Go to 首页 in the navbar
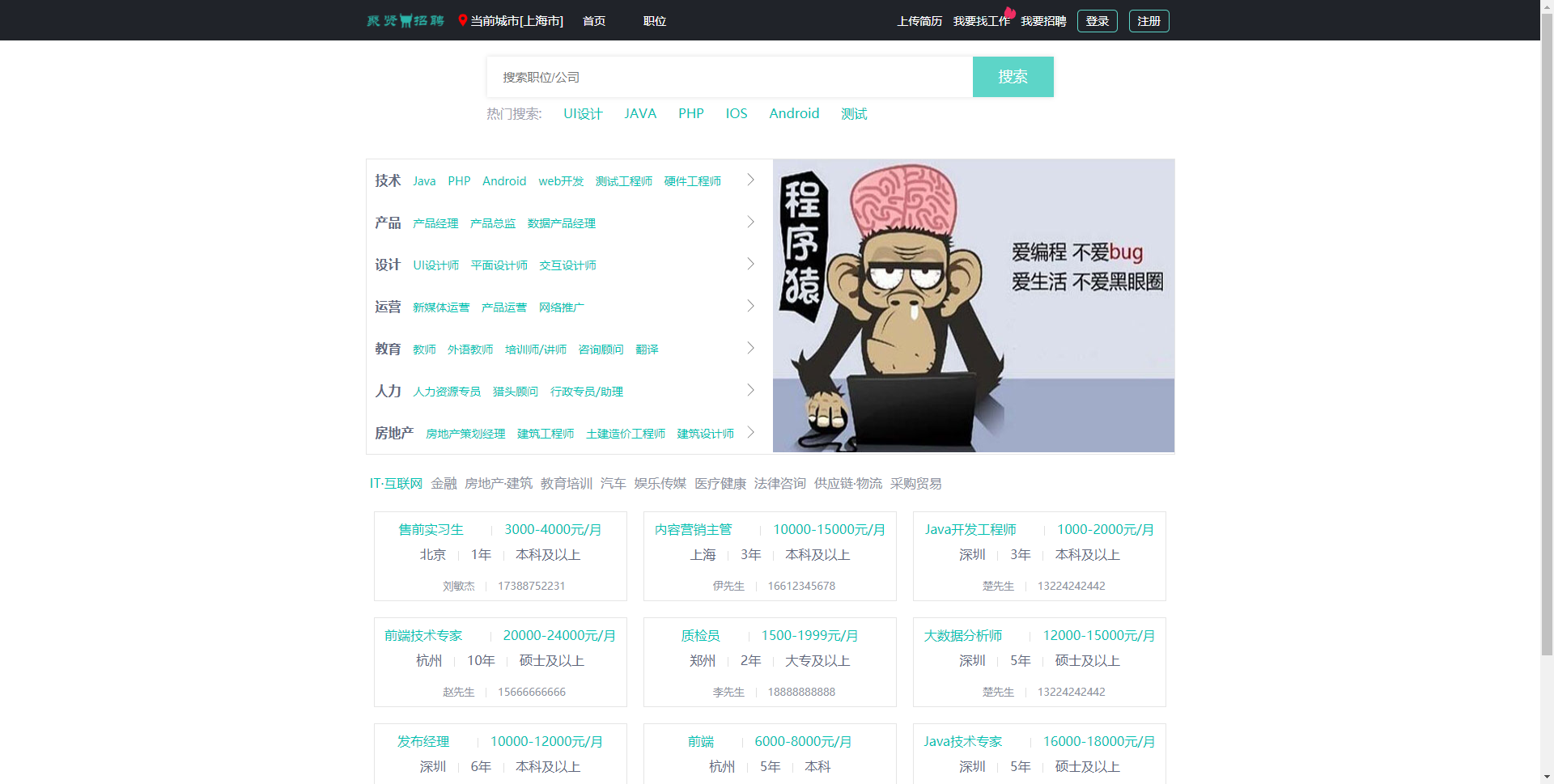Screen dimensions: 1554x784 pyautogui.click(x=593, y=21)
